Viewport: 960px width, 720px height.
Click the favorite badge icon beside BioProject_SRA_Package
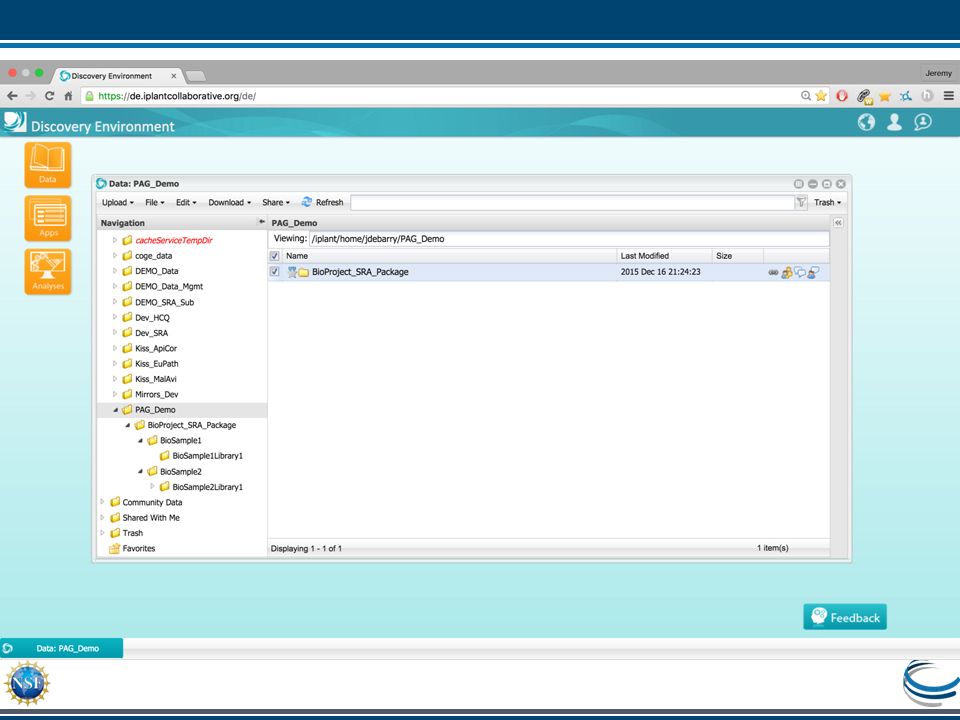click(292, 272)
